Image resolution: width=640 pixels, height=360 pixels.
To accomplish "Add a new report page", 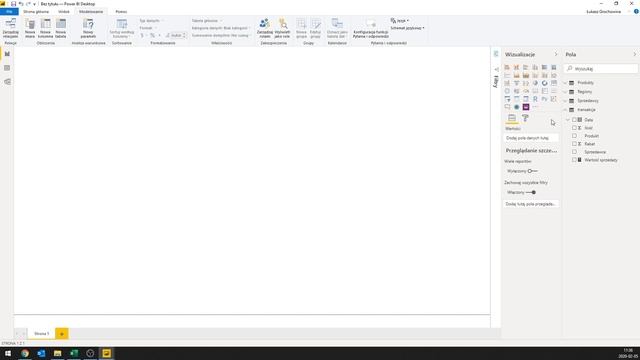I will (x=62, y=333).
